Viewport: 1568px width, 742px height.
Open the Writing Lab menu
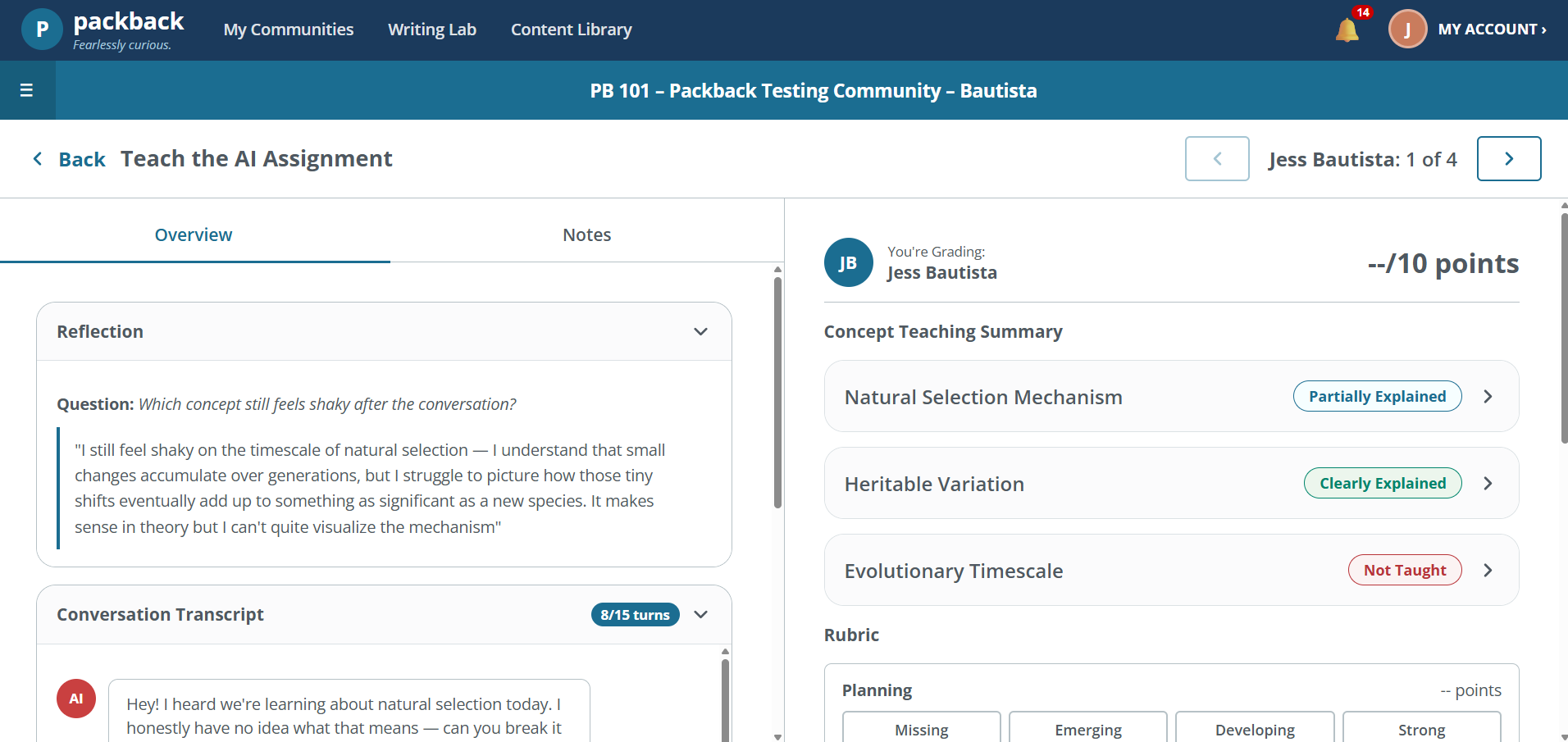(x=432, y=30)
